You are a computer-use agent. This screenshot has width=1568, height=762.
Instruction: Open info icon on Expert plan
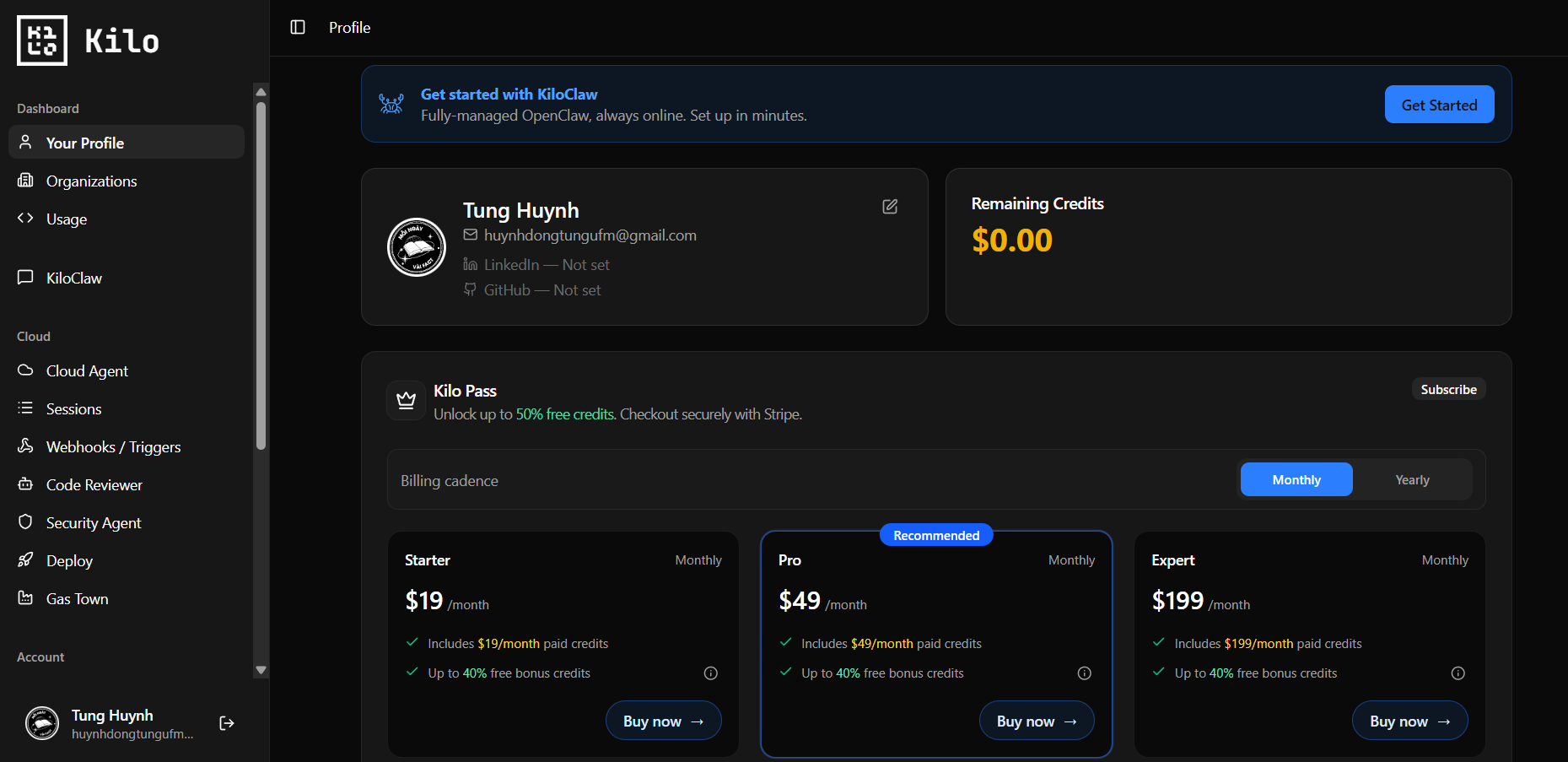point(1458,673)
